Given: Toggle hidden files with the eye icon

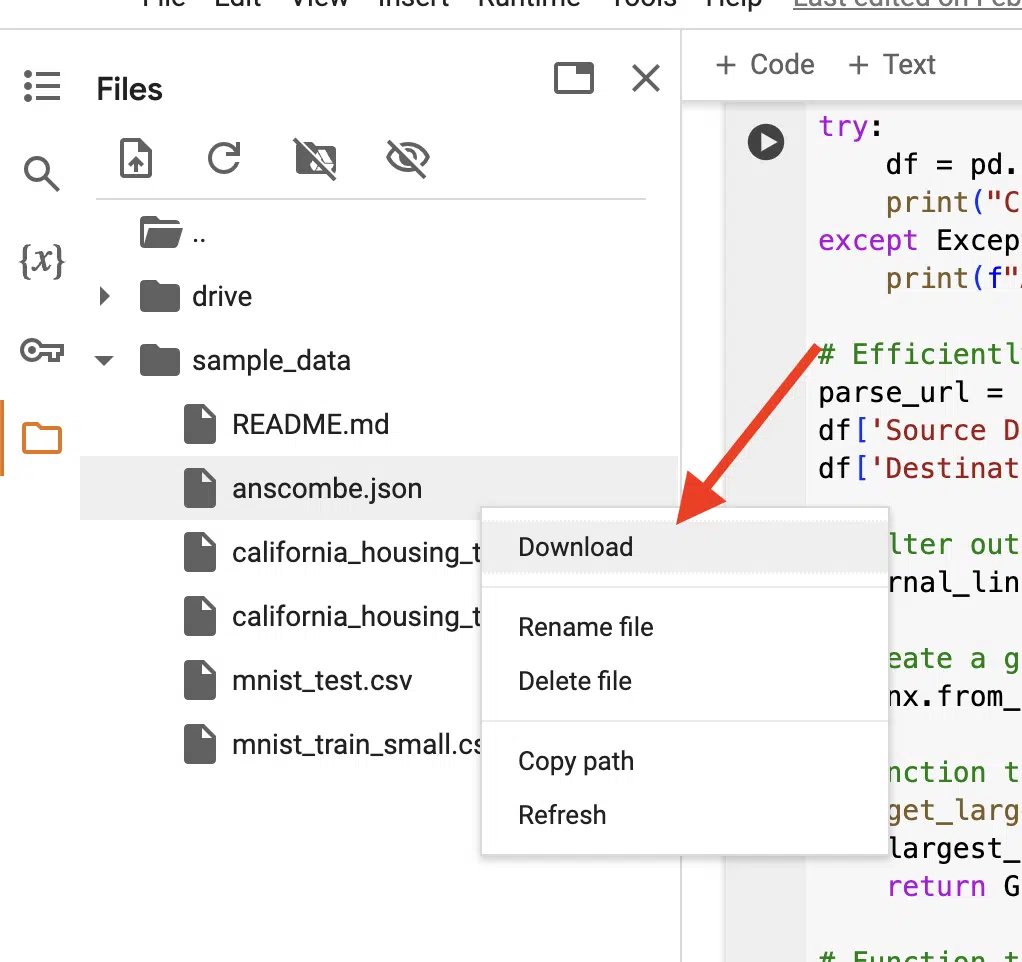Looking at the screenshot, I should pos(408,158).
